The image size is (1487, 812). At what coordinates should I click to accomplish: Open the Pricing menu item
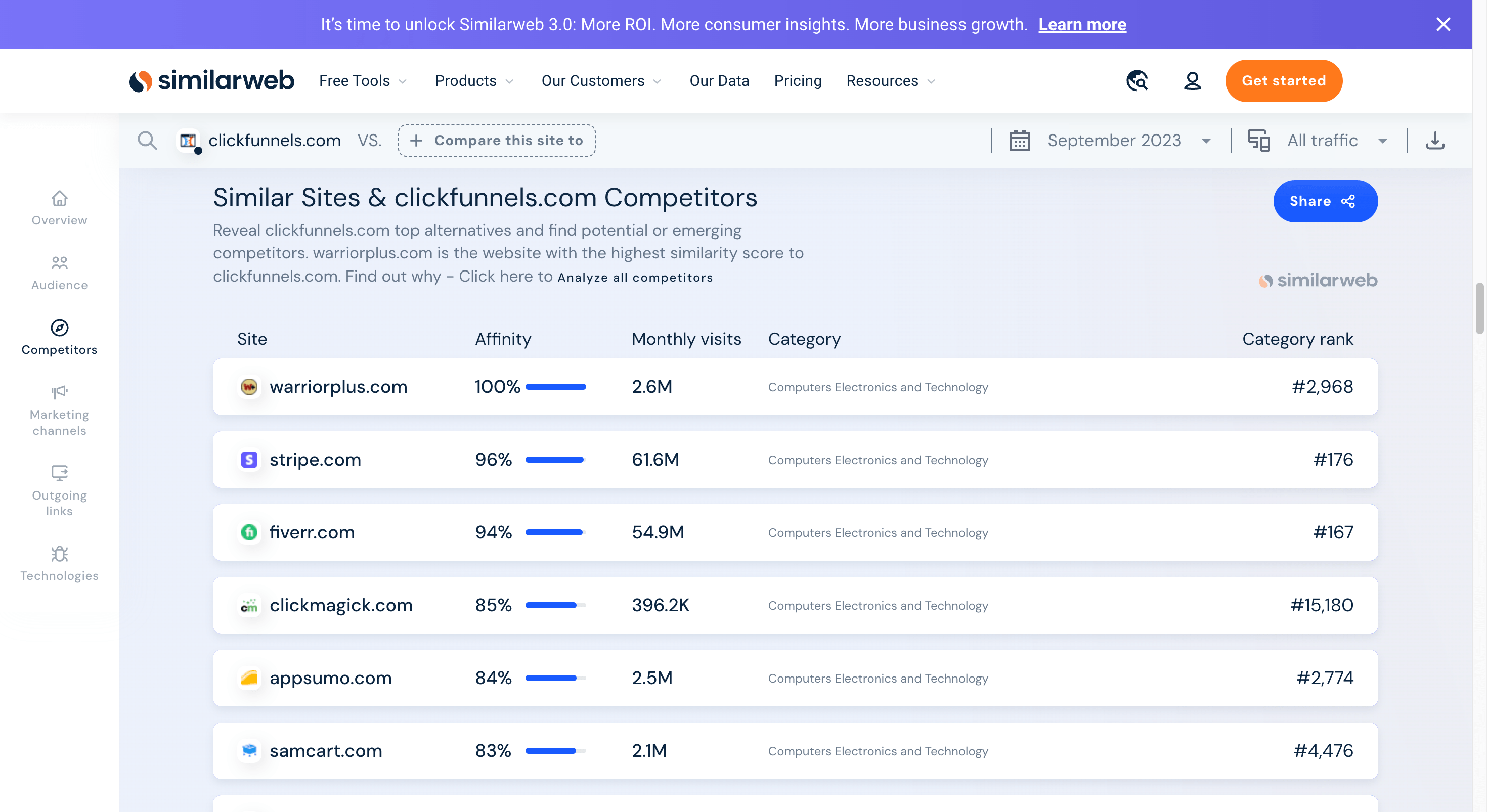(x=797, y=81)
